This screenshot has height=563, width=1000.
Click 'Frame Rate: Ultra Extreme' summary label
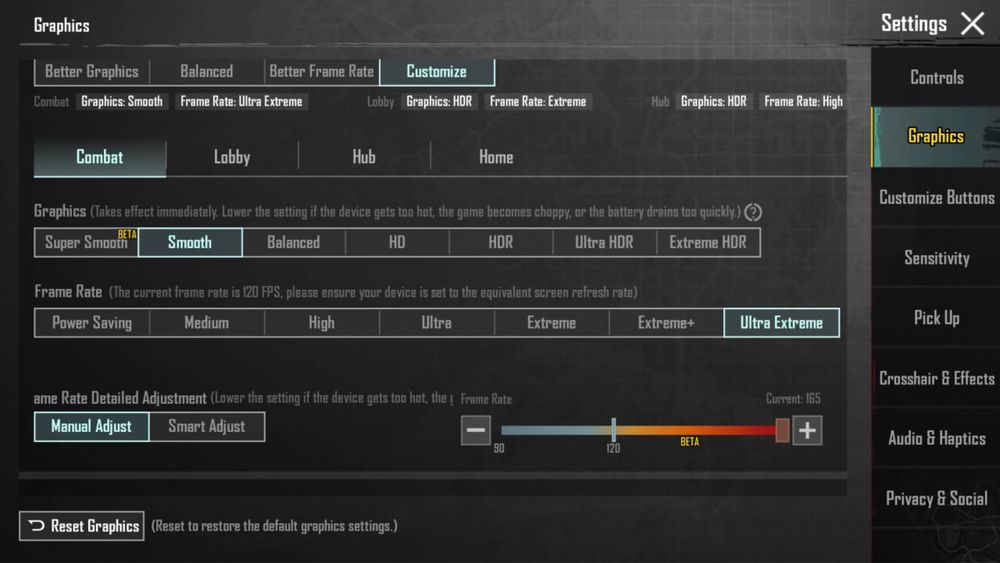241,101
